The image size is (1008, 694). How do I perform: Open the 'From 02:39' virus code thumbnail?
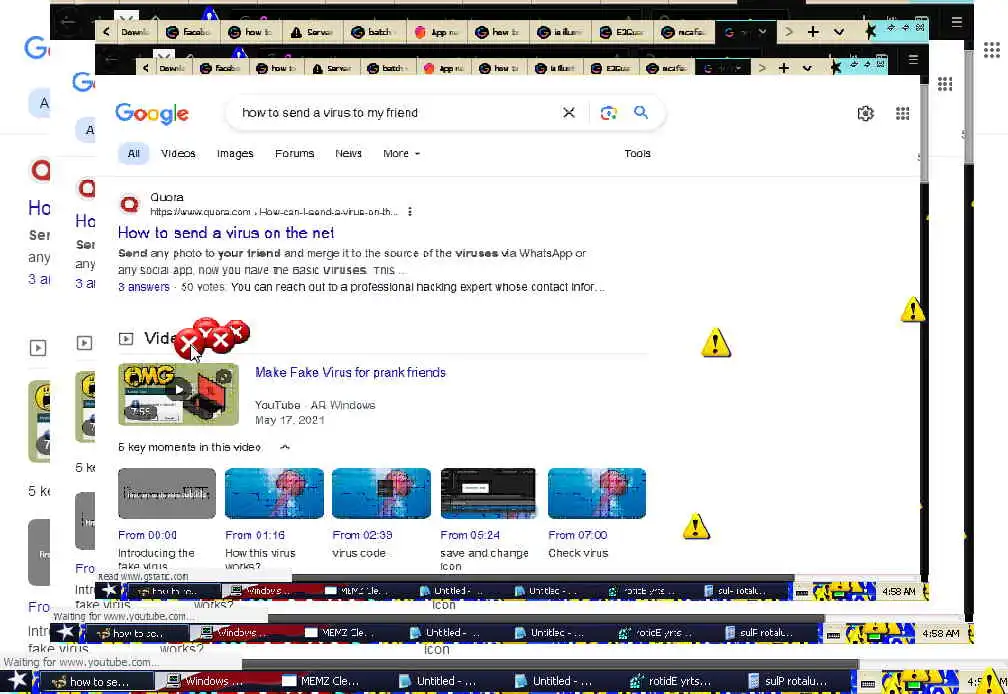click(x=381, y=494)
